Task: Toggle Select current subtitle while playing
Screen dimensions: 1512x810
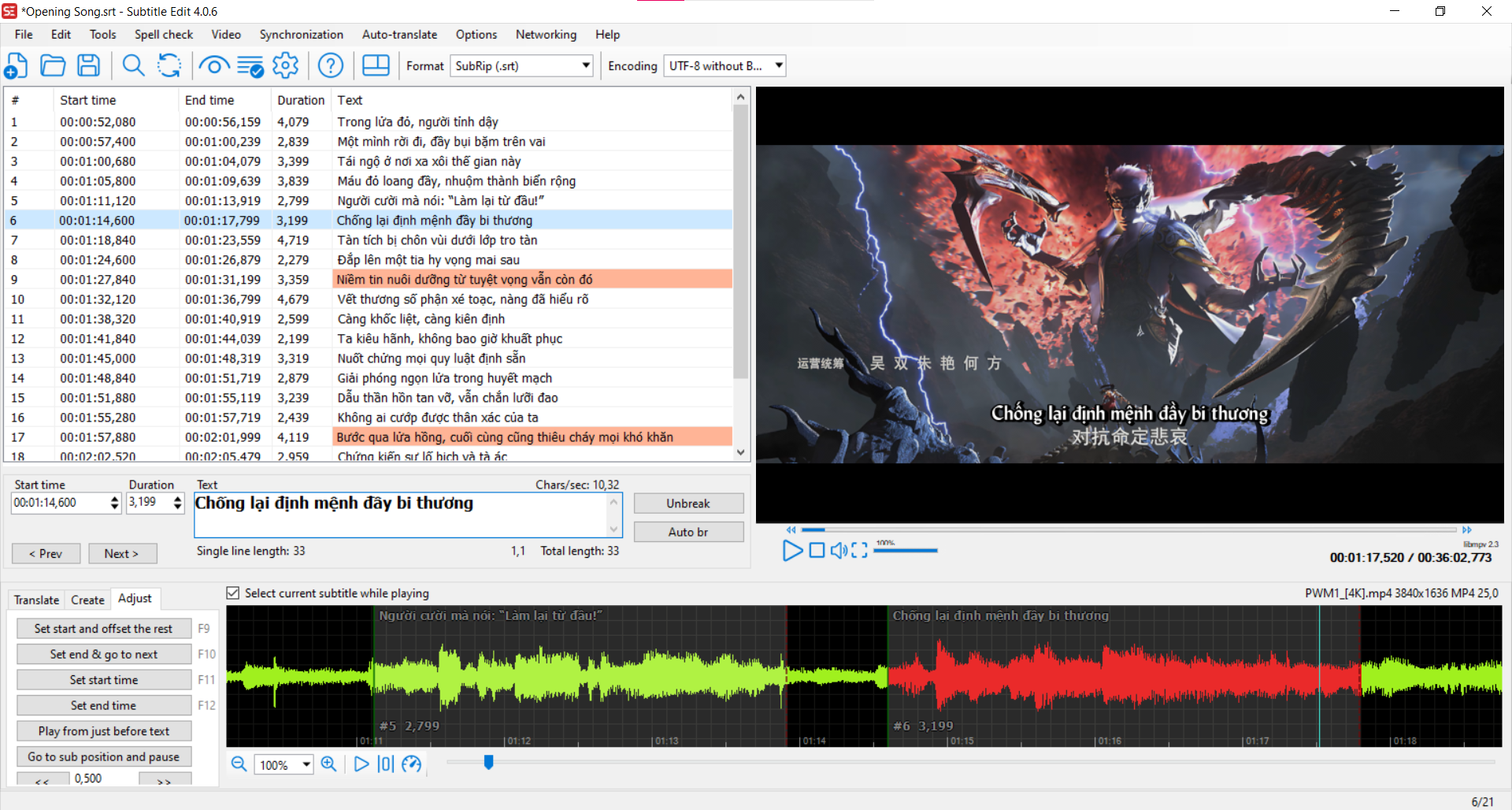Action: [x=233, y=593]
